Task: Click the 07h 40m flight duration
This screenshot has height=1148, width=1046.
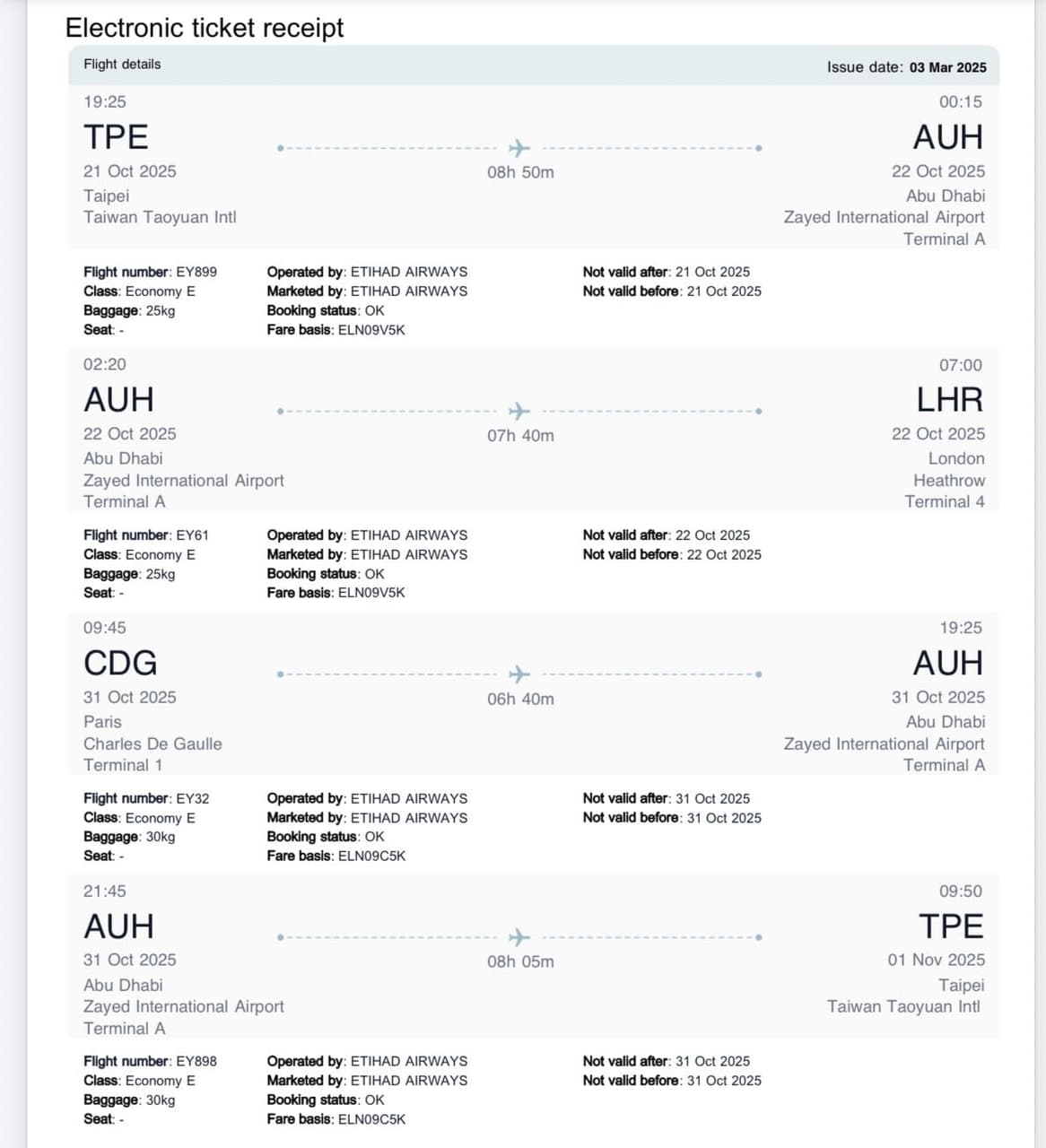Action: pos(520,436)
